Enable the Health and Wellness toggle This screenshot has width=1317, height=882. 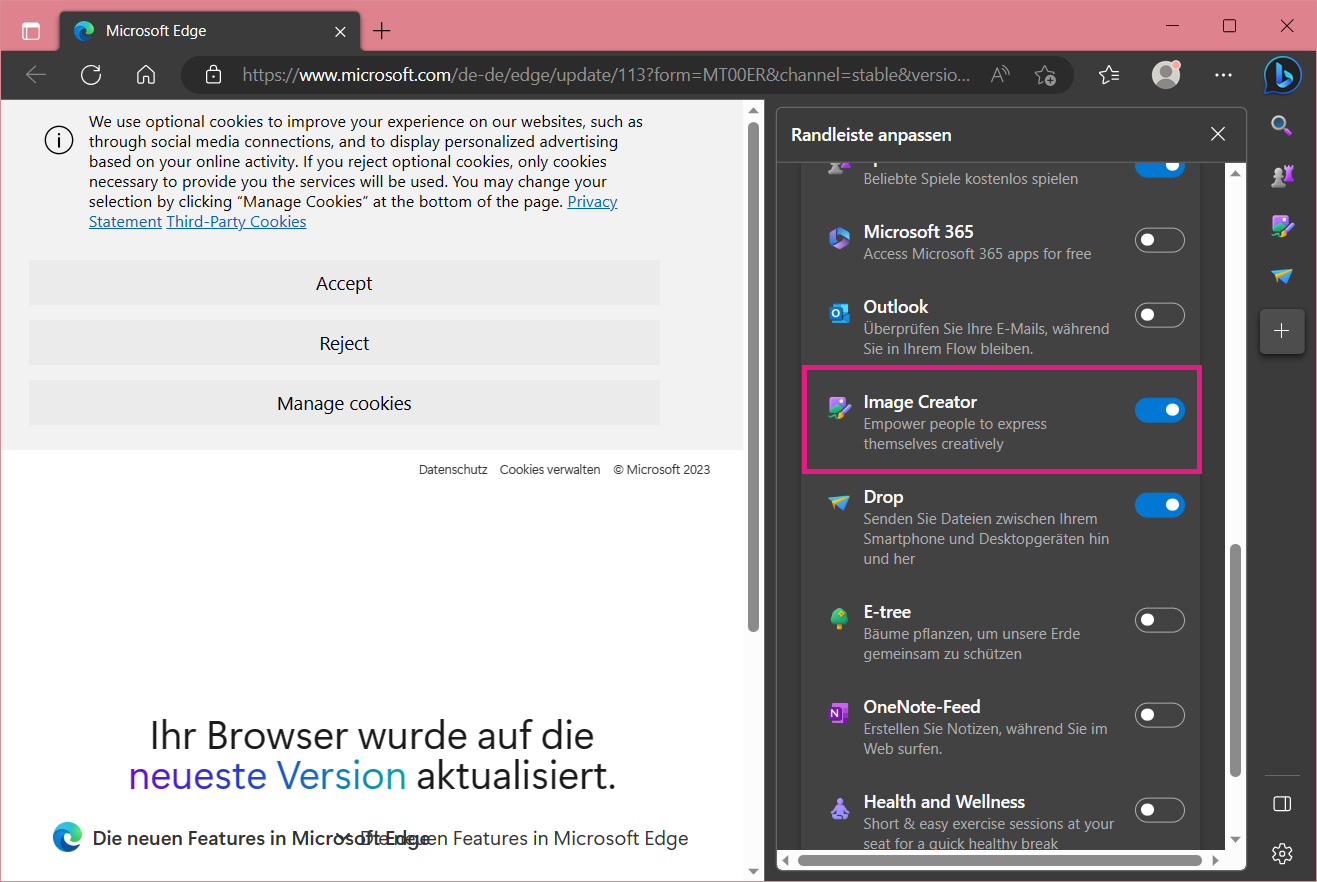coord(1160,810)
